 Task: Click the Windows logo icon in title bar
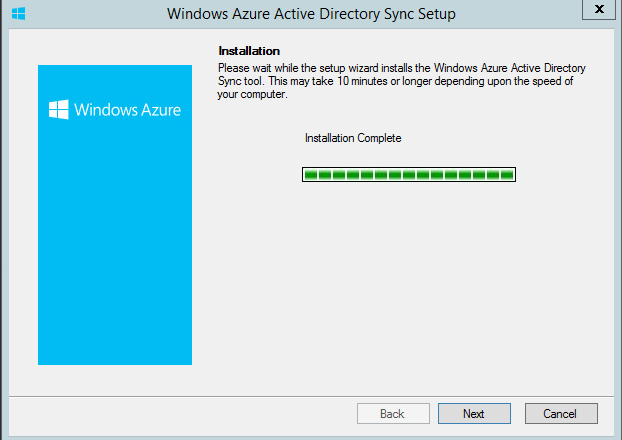[18, 13]
